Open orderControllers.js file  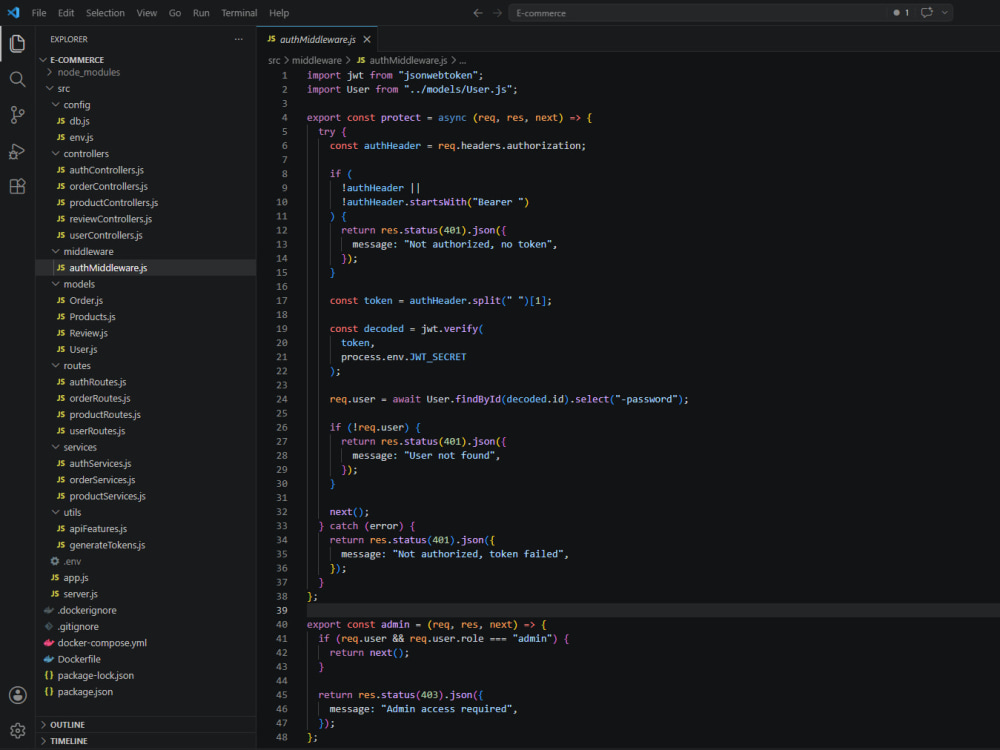108,186
